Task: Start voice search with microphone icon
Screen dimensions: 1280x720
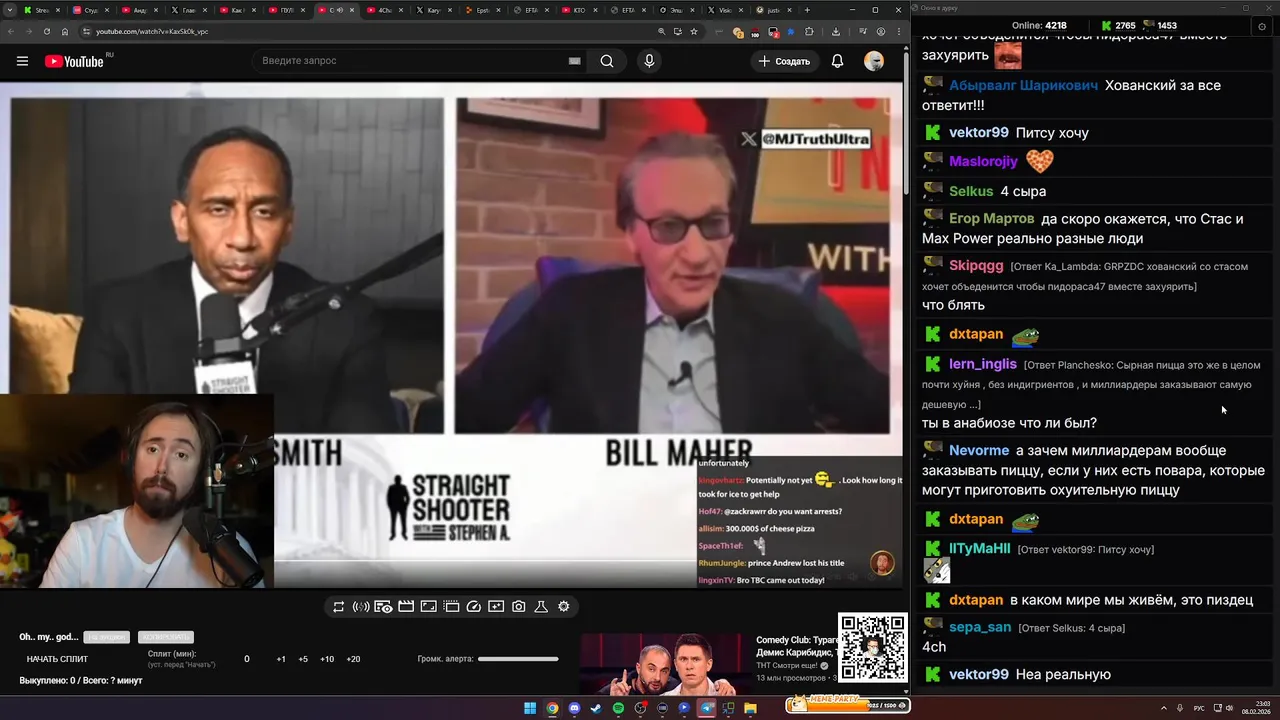Action: pyautogui.click(x=649, y=61)
